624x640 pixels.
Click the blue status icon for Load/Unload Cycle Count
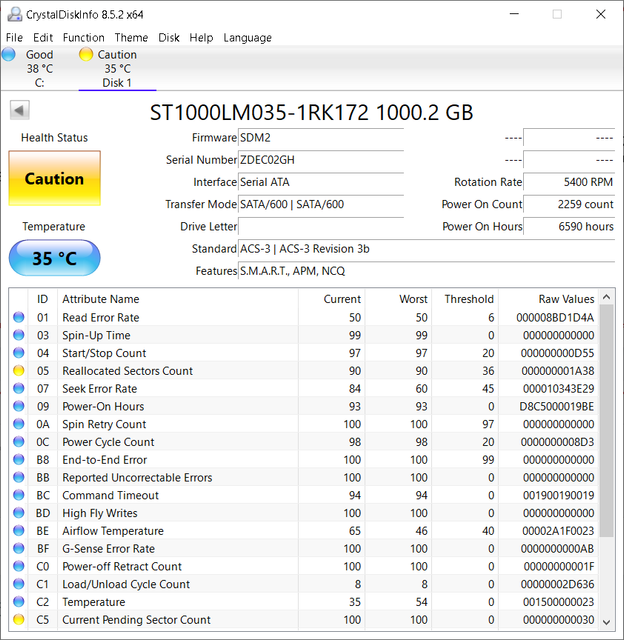pyautogui.click(x=19, y=584)
